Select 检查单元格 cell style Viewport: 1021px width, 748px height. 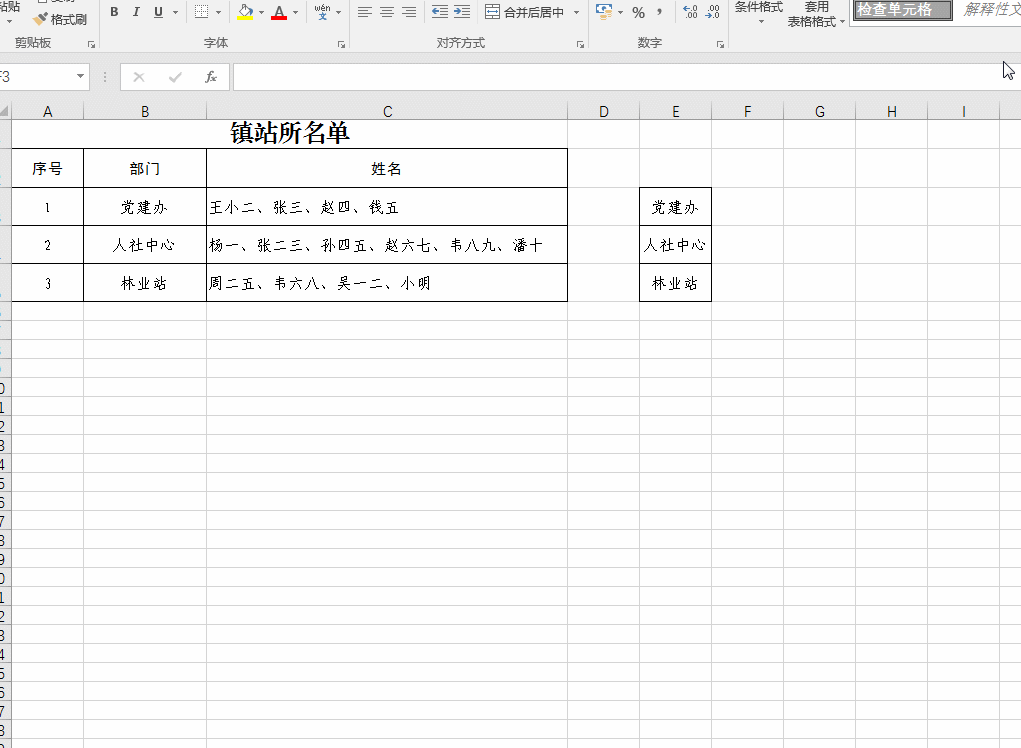coord(902,10)
